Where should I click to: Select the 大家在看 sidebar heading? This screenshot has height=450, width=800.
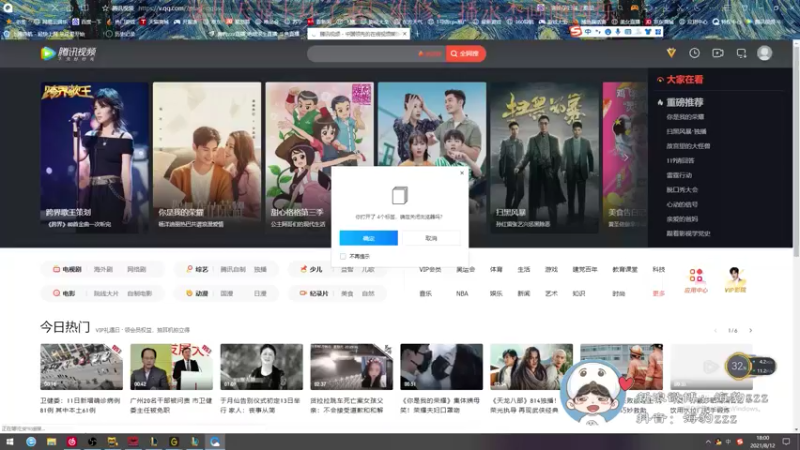[684, 80]
